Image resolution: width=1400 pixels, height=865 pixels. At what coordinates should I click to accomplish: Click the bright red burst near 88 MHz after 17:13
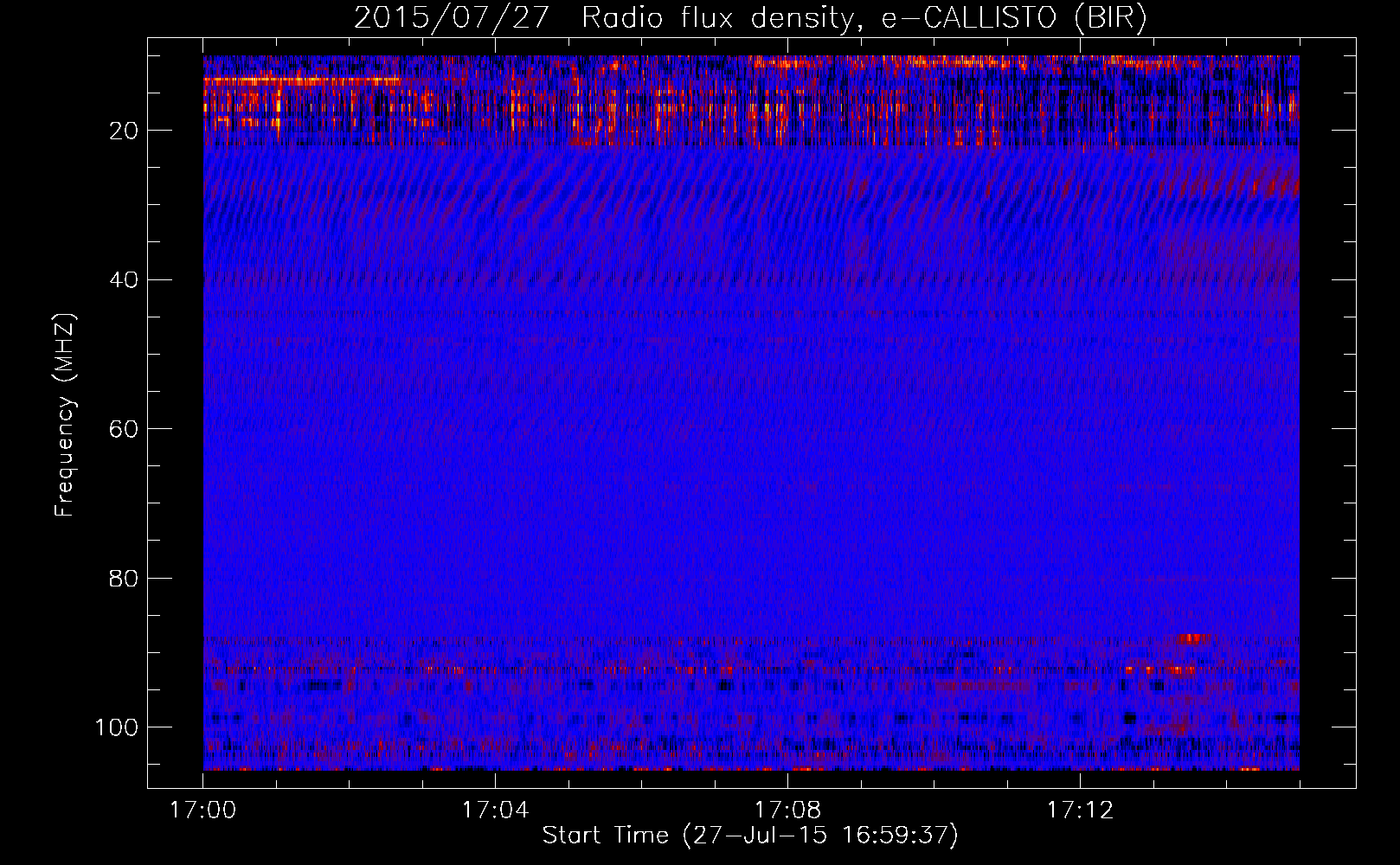[1191, 639]
